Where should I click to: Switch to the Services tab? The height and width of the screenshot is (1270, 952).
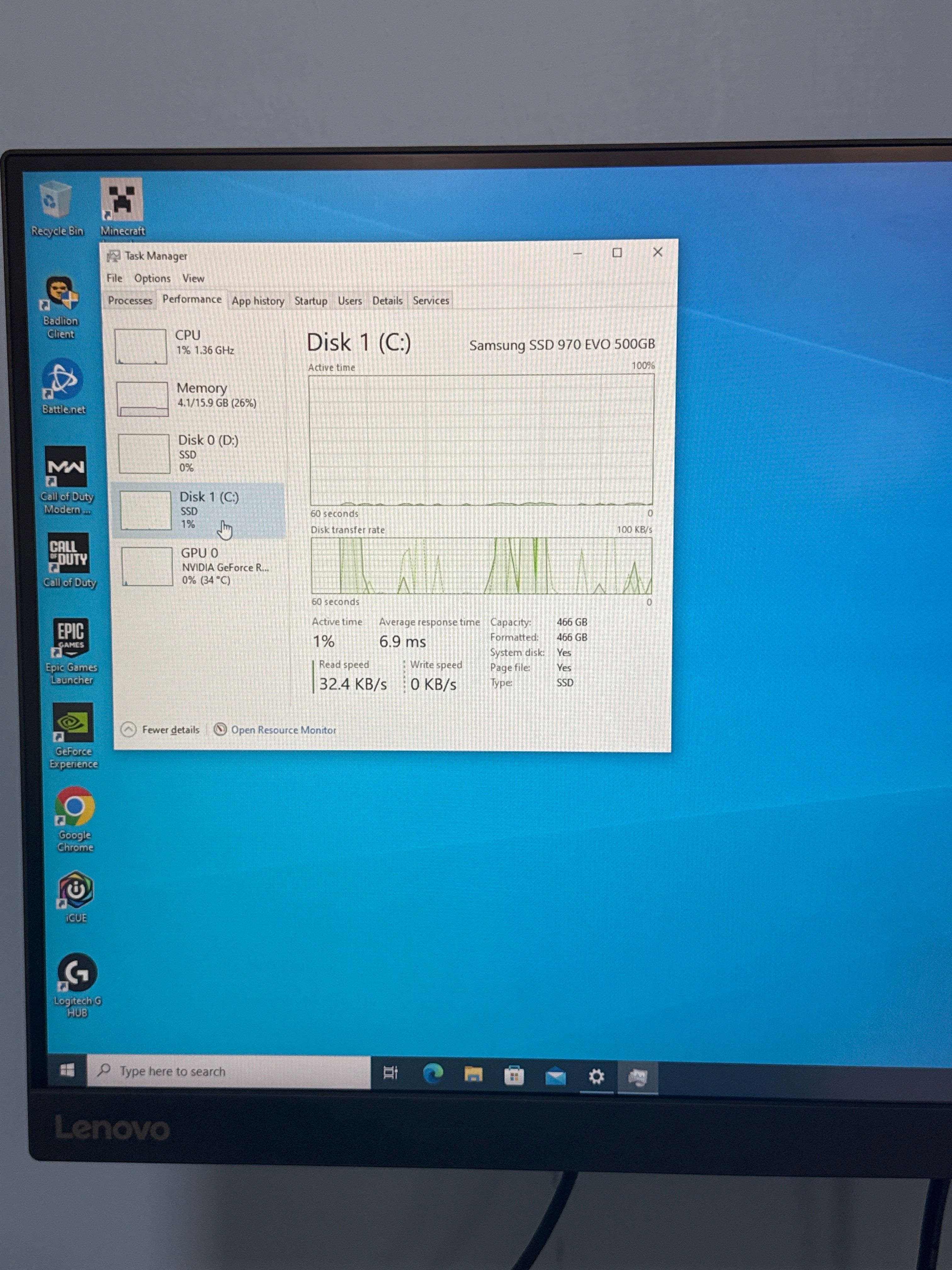click(431, 300)
